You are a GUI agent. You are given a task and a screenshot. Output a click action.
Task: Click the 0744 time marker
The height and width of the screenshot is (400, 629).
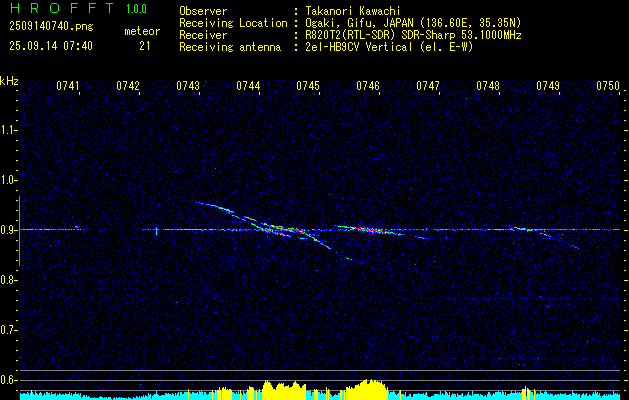pyautogui.click(x=248, y=85)
